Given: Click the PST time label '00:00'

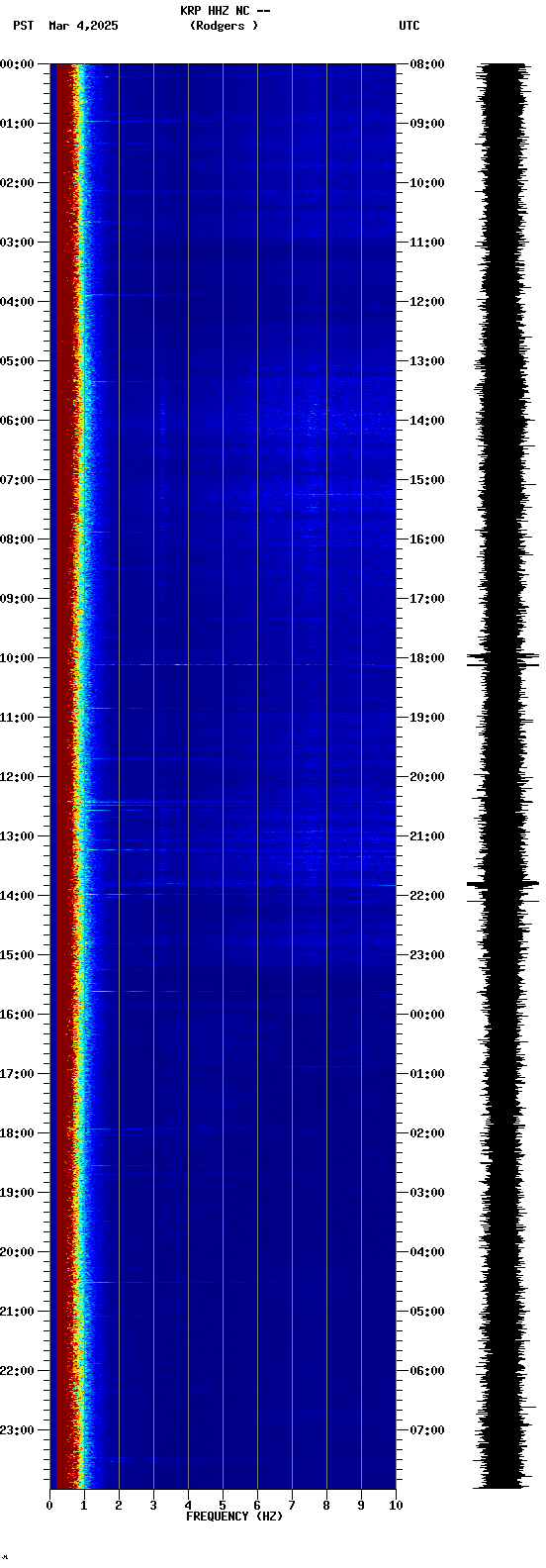Looking at the screenshot, I should click(17, 64).
